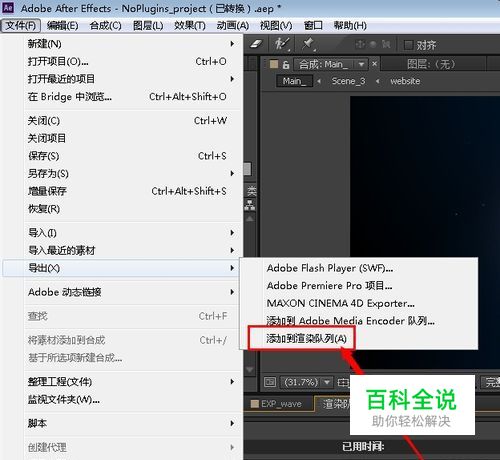Open the 合成: Main_ composition dropdown
This screenshot has width=500, height=460.
tap(361, 64)
